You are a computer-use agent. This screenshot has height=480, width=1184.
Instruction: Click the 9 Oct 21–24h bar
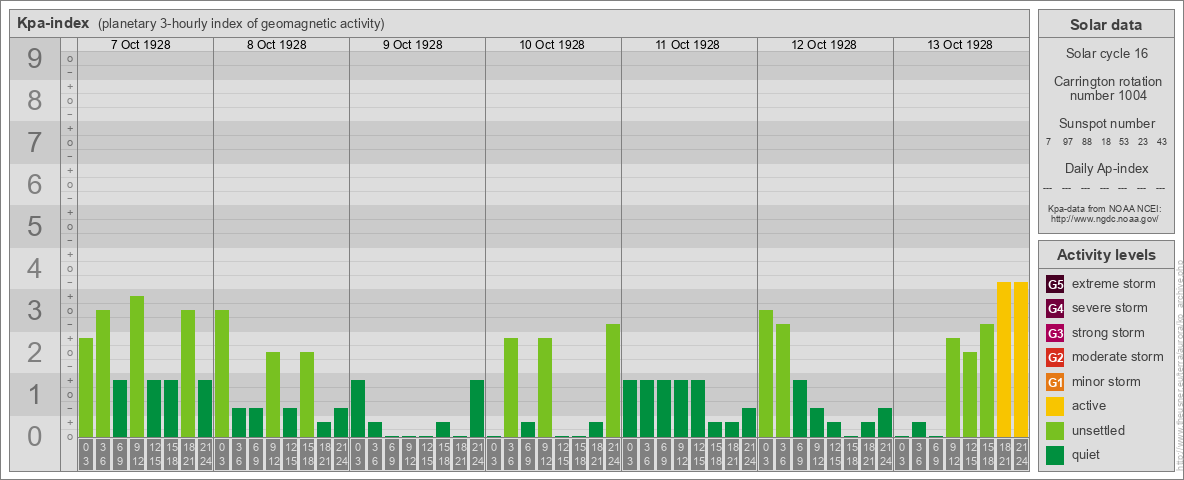tap(477, 408)
